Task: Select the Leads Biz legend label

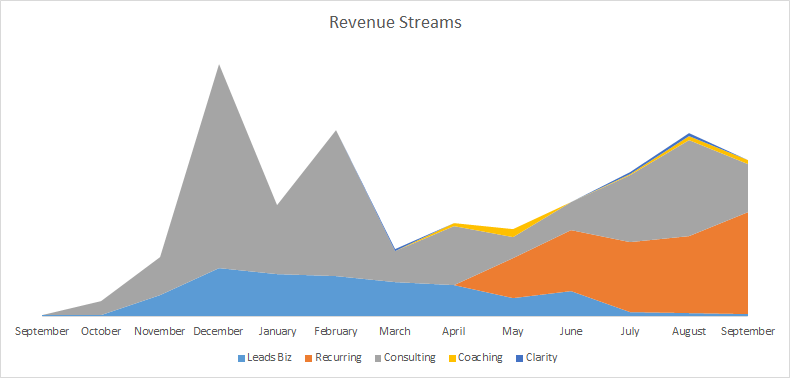Action: pos(269,358)
